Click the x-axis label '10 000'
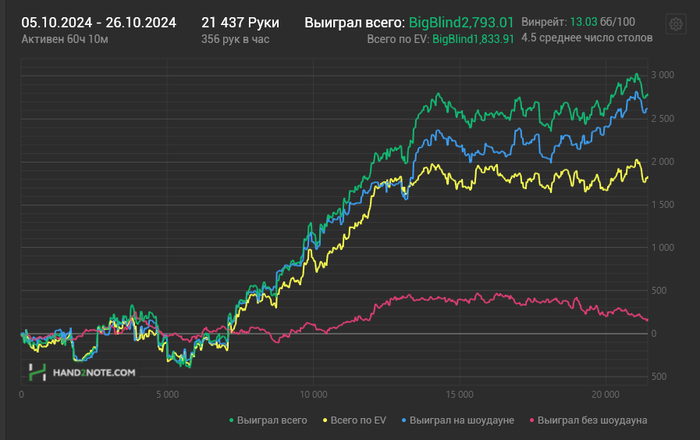The width and height of the screenshot is (700, 440). click(313, 395)
